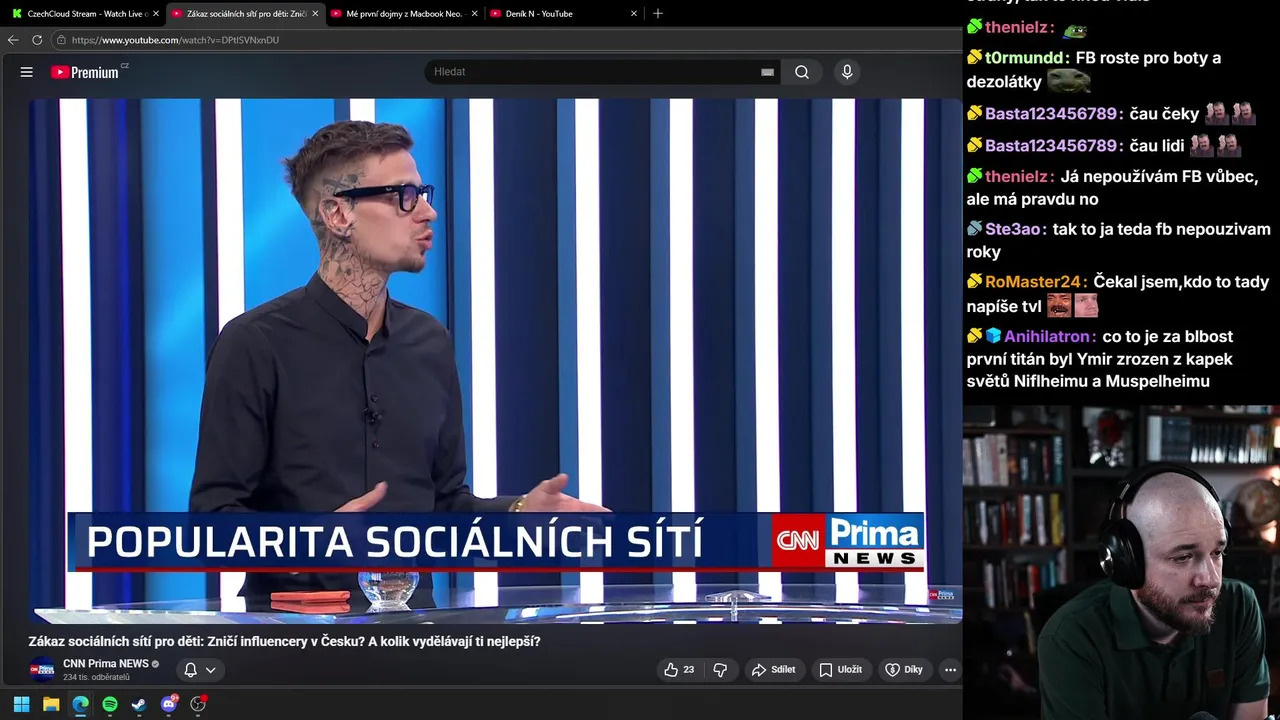Send thanks via the Díky button
This screenshot has width=1280, height=720.
[903, 670]
